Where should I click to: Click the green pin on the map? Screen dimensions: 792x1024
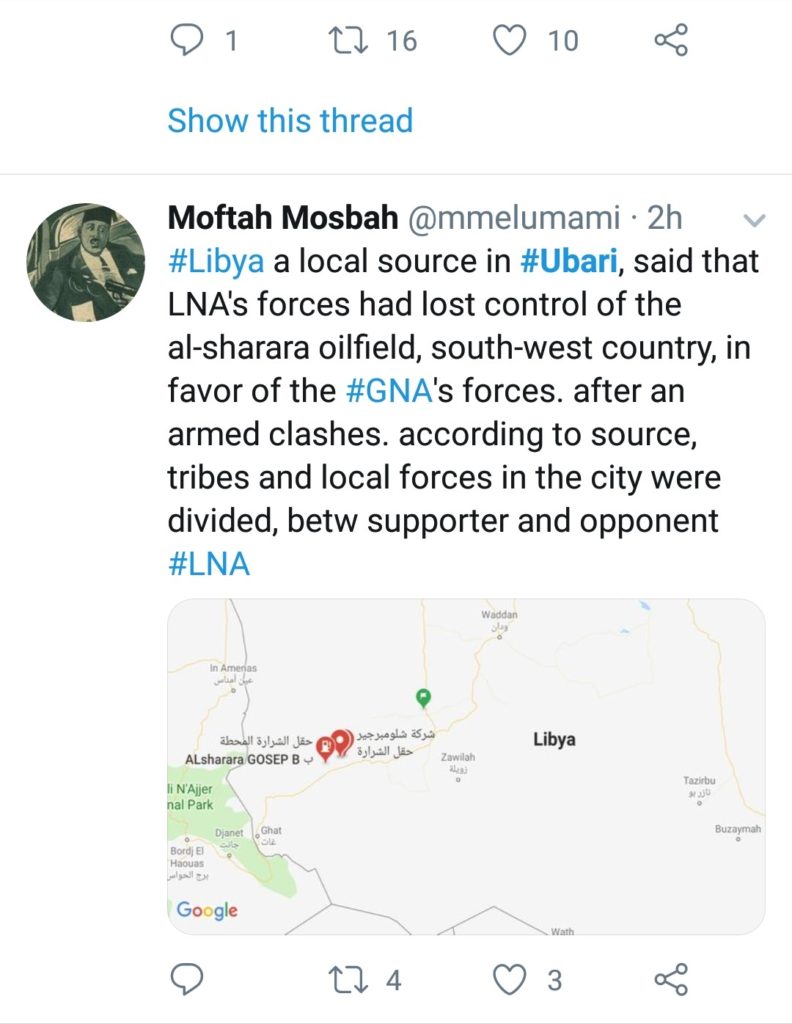click(x=423, y=696)
